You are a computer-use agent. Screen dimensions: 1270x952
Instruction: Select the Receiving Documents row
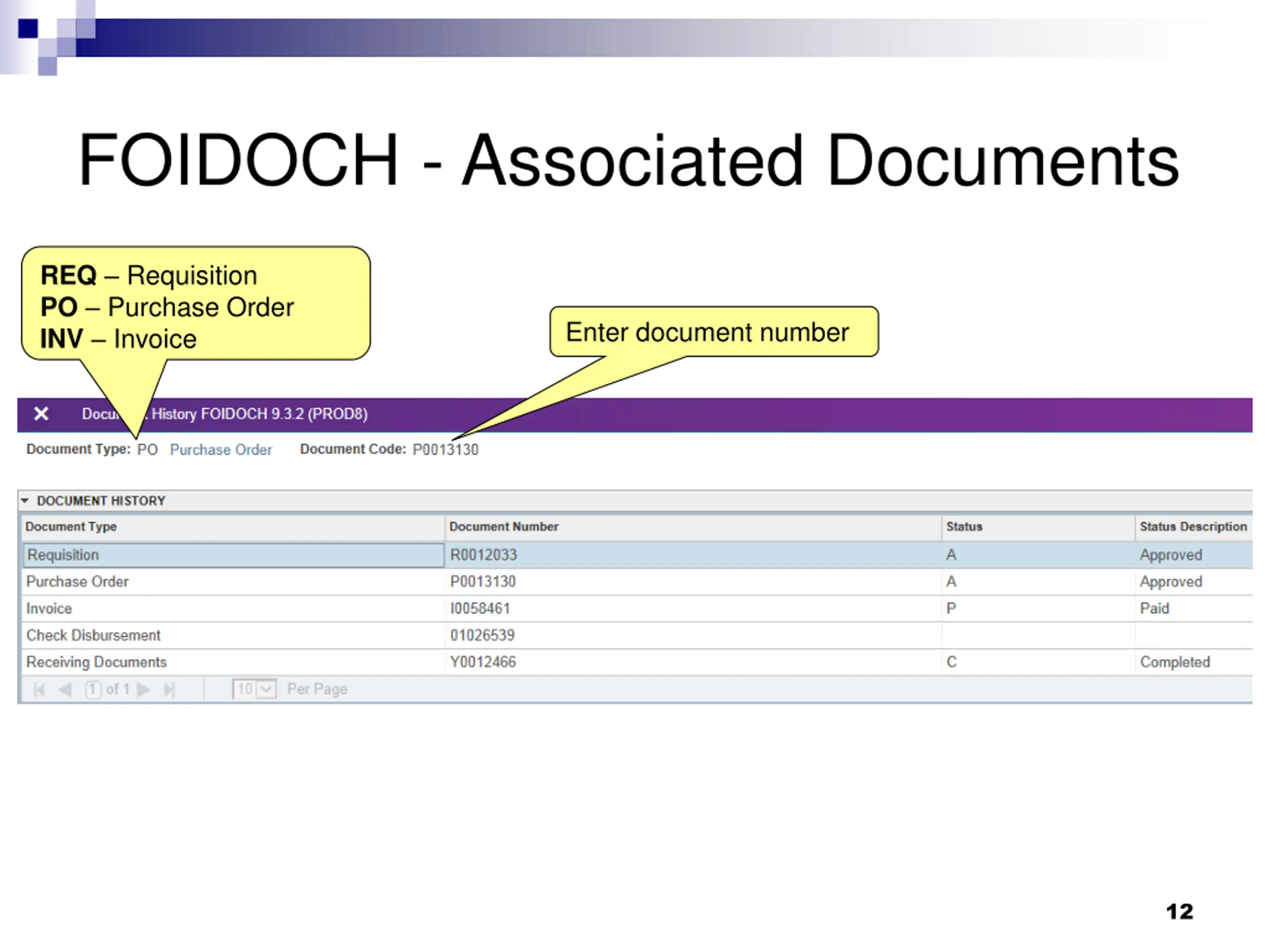pyautogui.click(x=637, y=662)
